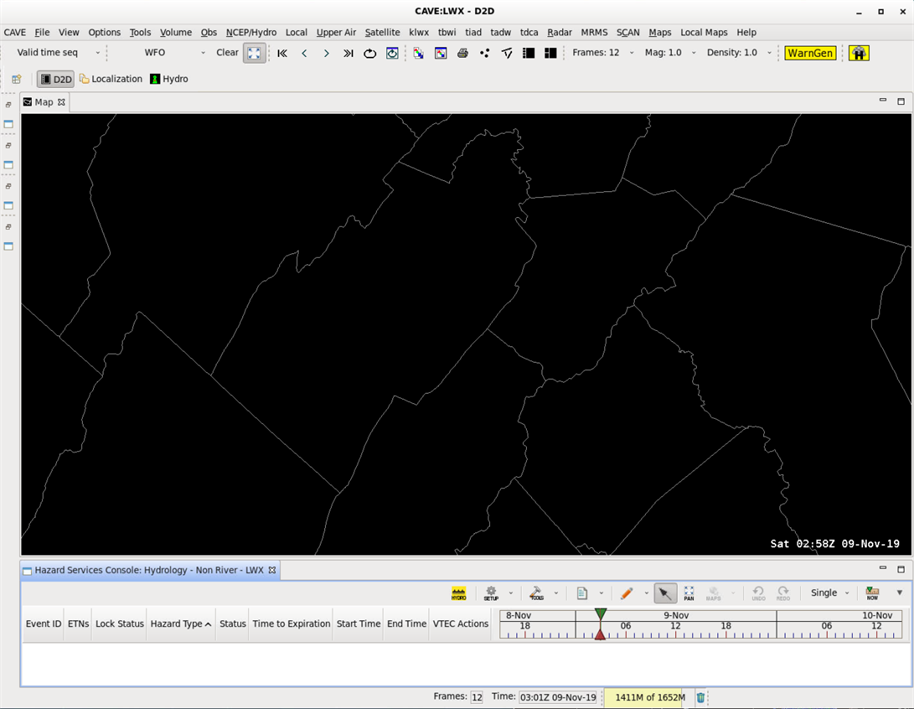Image resolution: width=914 pixels, height=709 pixels.
Task: Open the Volume menu
Action: coord(175,32)
